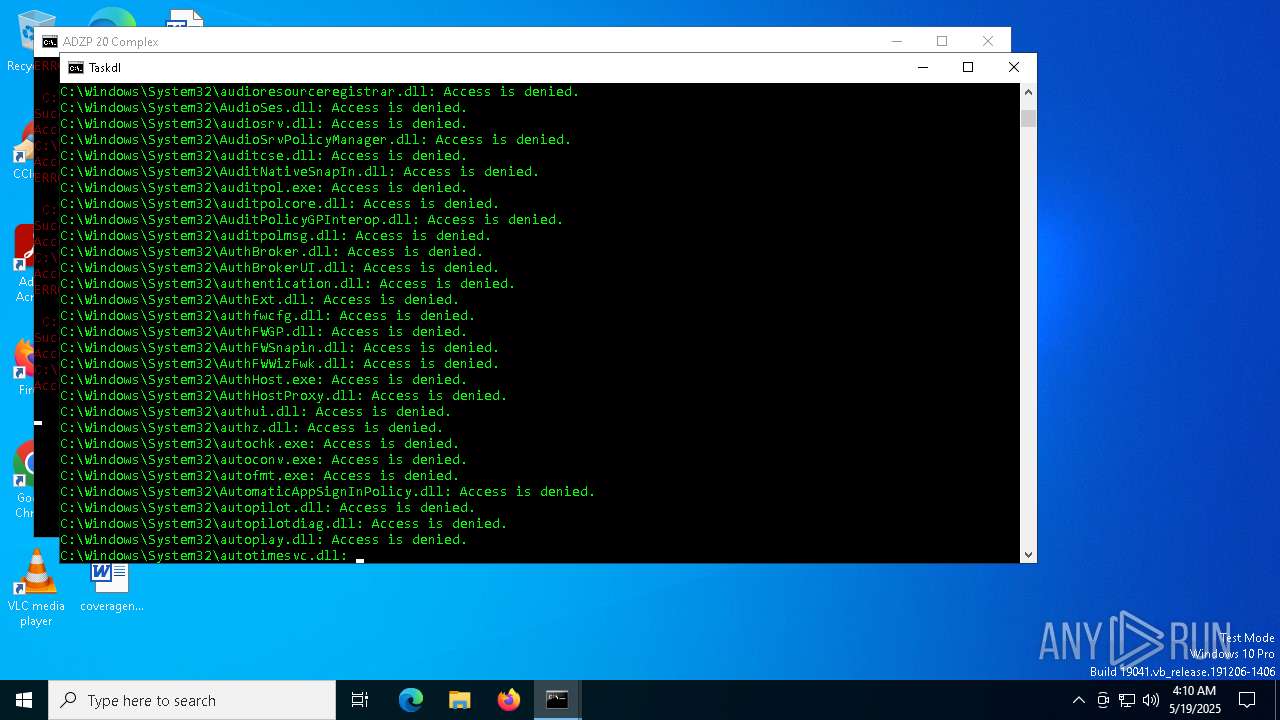Click the AuthHostProxy.dll line
Viewport: 1280px width, 720px height.
click(x=284, y=395)
